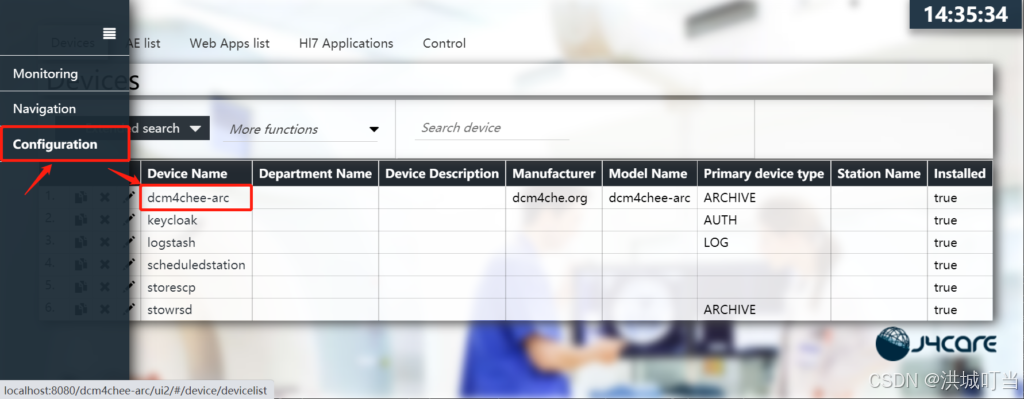Edit the logstash device with pencil icon
The height and width of the screenshot is (399, 1024).
click(x=129, y=242)
